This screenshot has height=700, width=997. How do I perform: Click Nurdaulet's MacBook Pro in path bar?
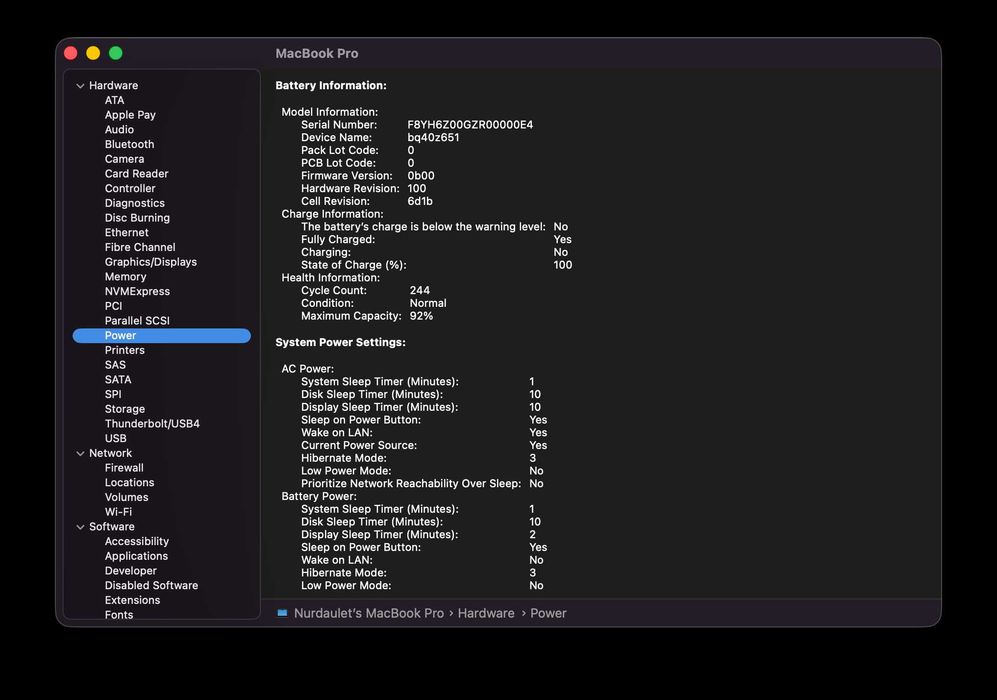369,614
